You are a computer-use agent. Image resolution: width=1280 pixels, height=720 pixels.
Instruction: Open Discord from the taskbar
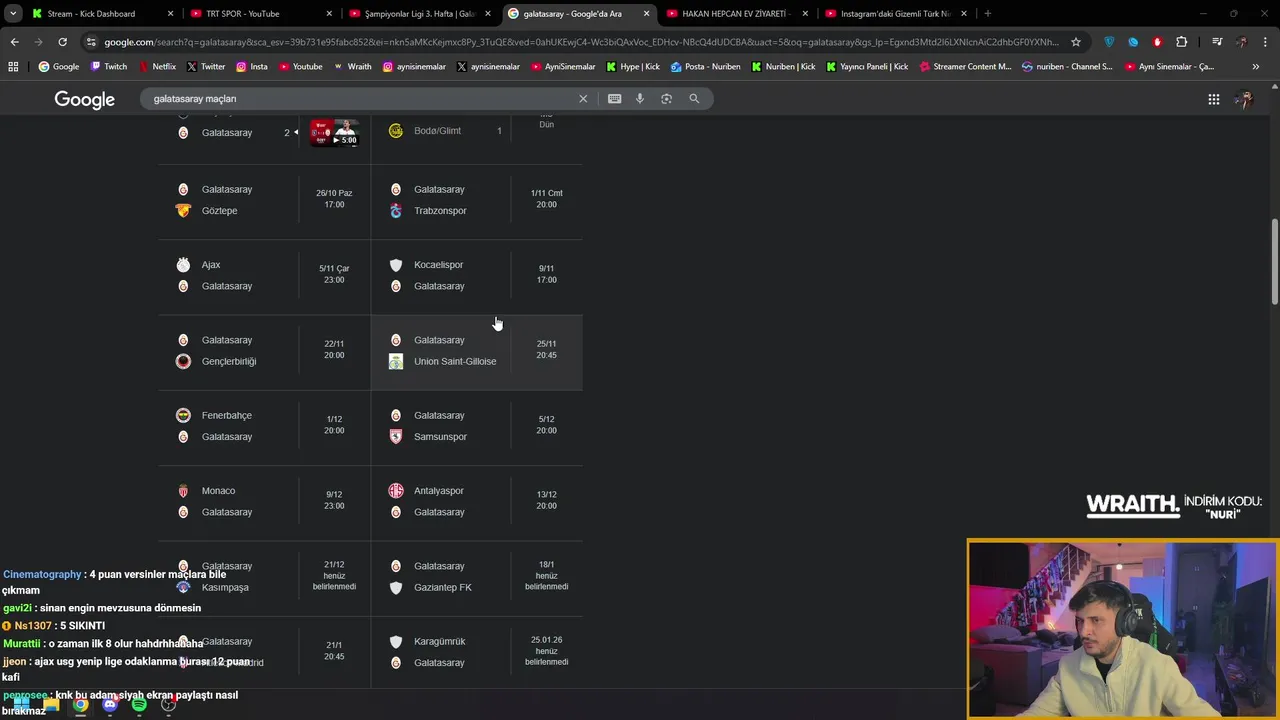(110, 705)
